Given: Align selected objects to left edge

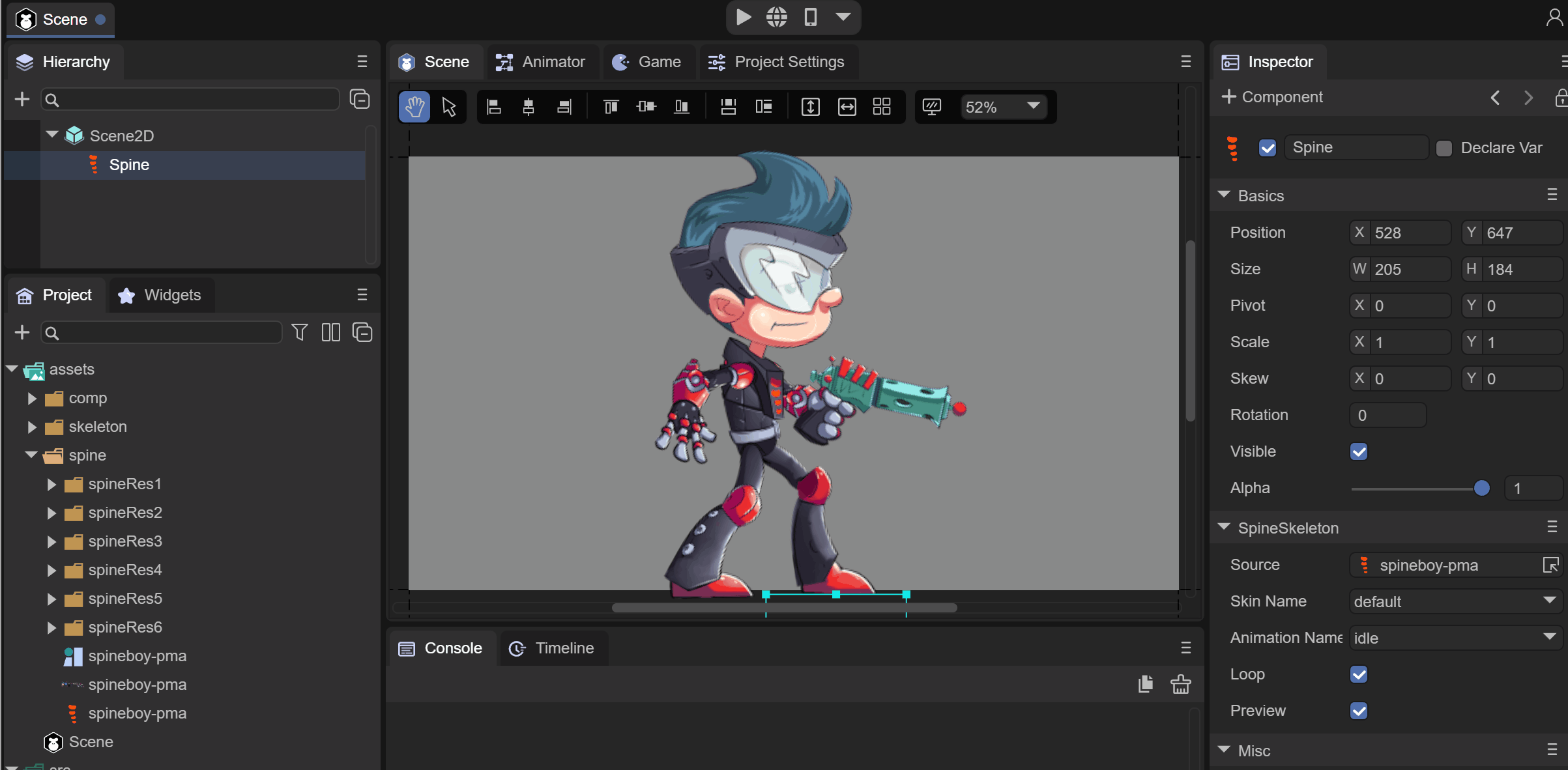Looking at the screenshot, I should 495,107.
